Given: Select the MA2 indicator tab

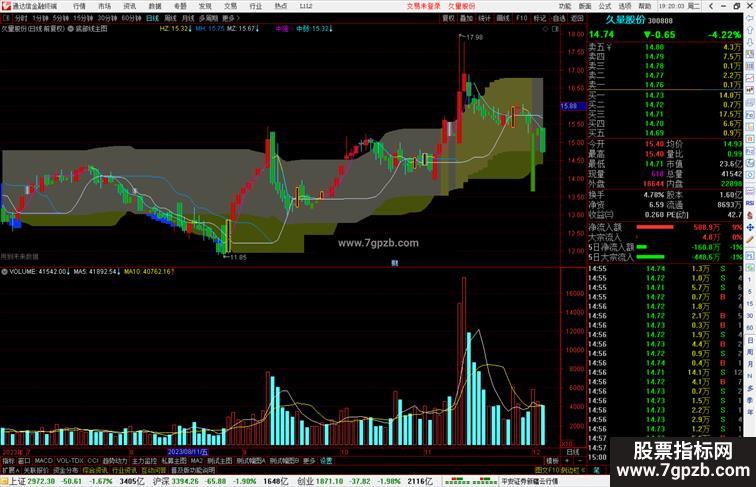Looking at the screenshot, I should [x=196, y=461].
